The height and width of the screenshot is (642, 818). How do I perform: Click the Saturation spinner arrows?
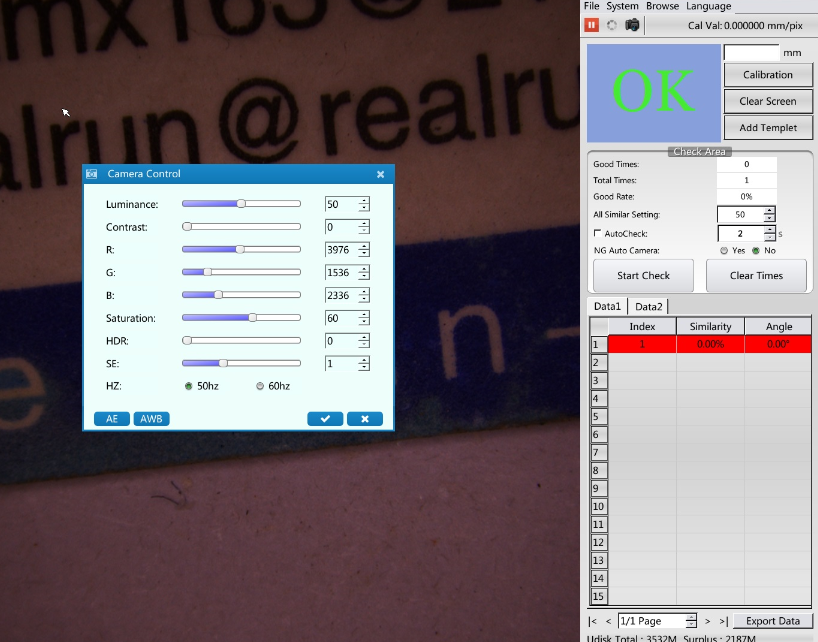pos(364,318)
